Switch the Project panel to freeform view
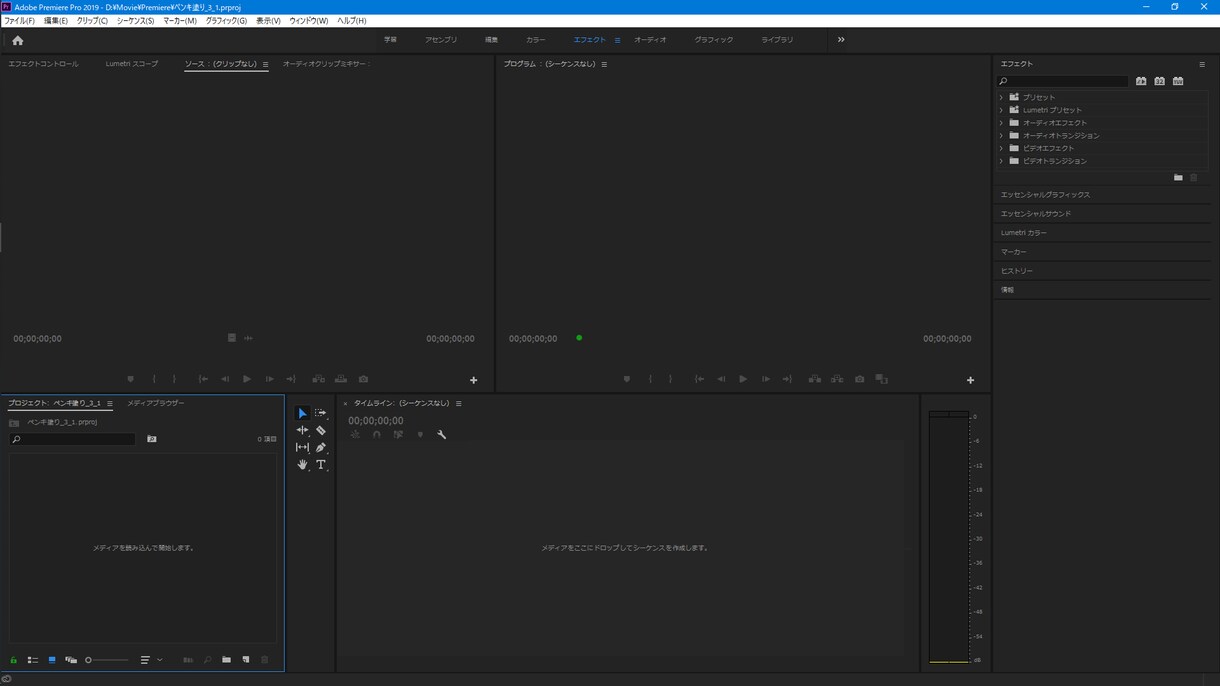Image resolution: width=1220 pixels, height=686 pixels. coord(71,660)
